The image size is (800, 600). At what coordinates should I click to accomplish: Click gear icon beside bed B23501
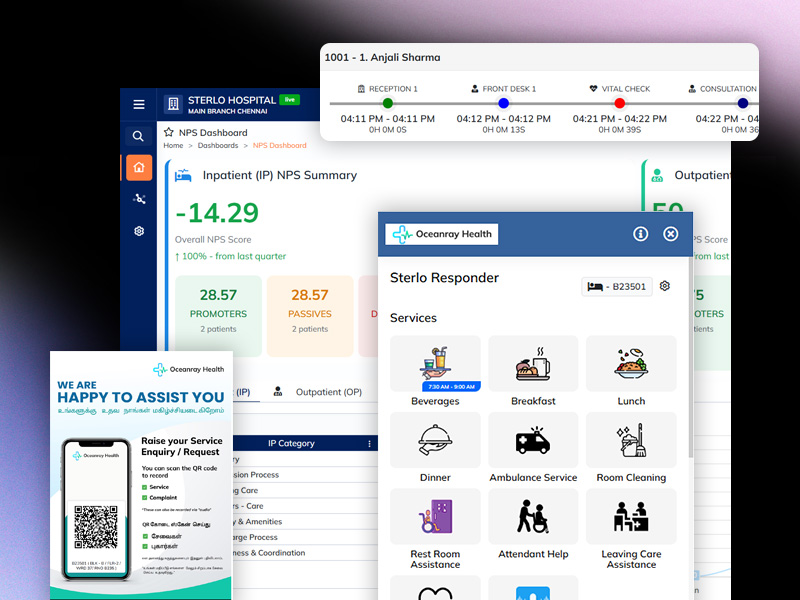click(665, 286)
